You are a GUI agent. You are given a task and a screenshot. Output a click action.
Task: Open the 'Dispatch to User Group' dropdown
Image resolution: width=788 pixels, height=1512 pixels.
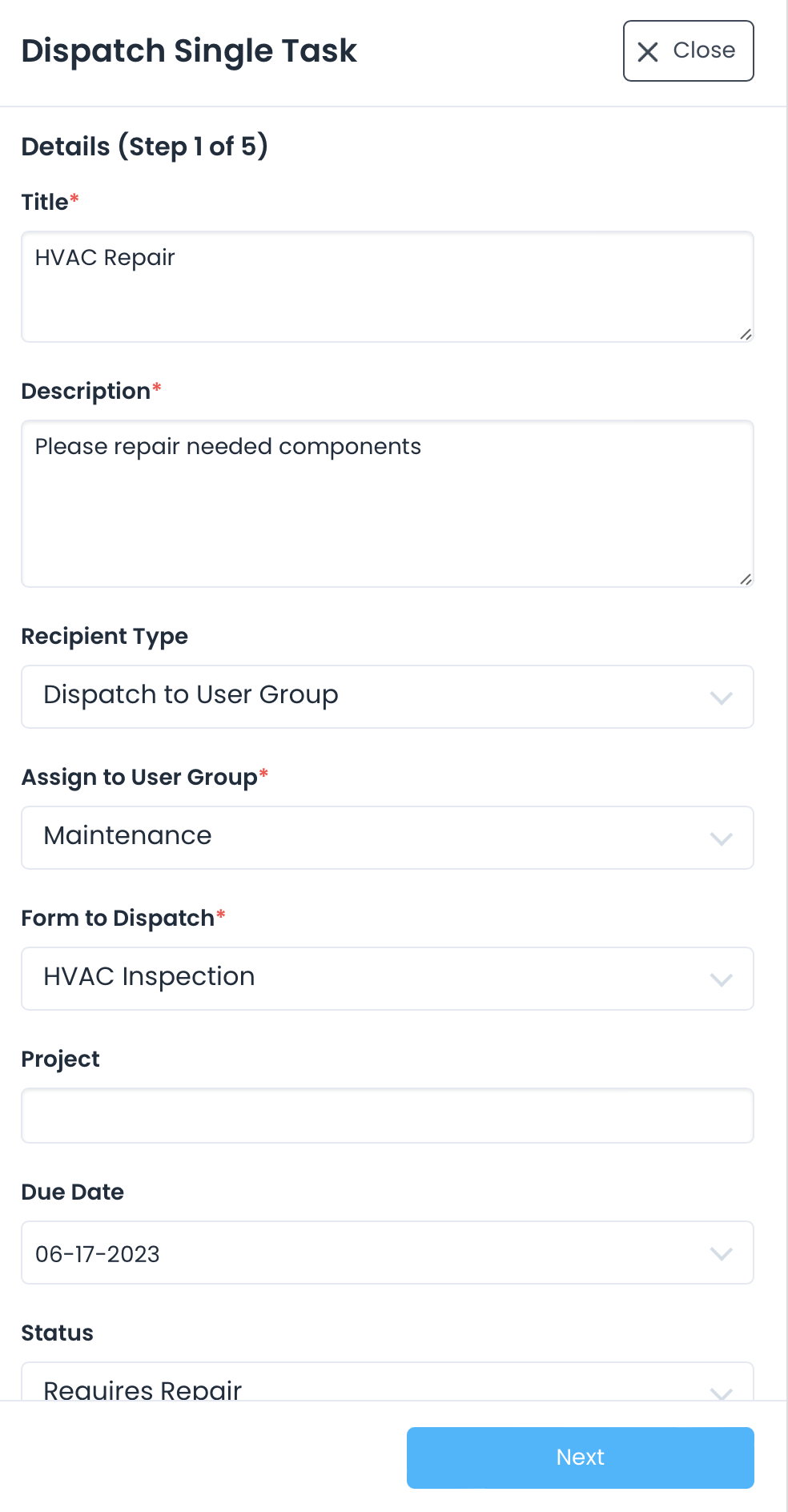pos(368,696)
